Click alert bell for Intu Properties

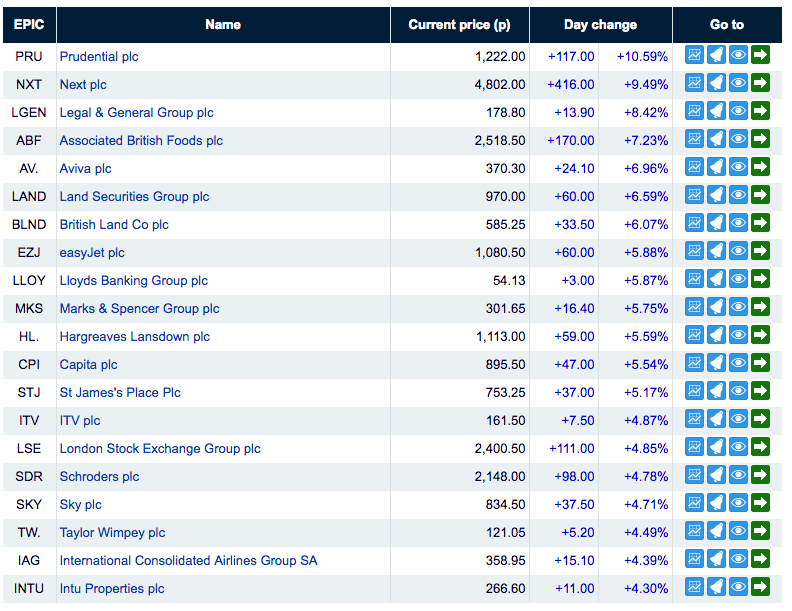point(716,587)
